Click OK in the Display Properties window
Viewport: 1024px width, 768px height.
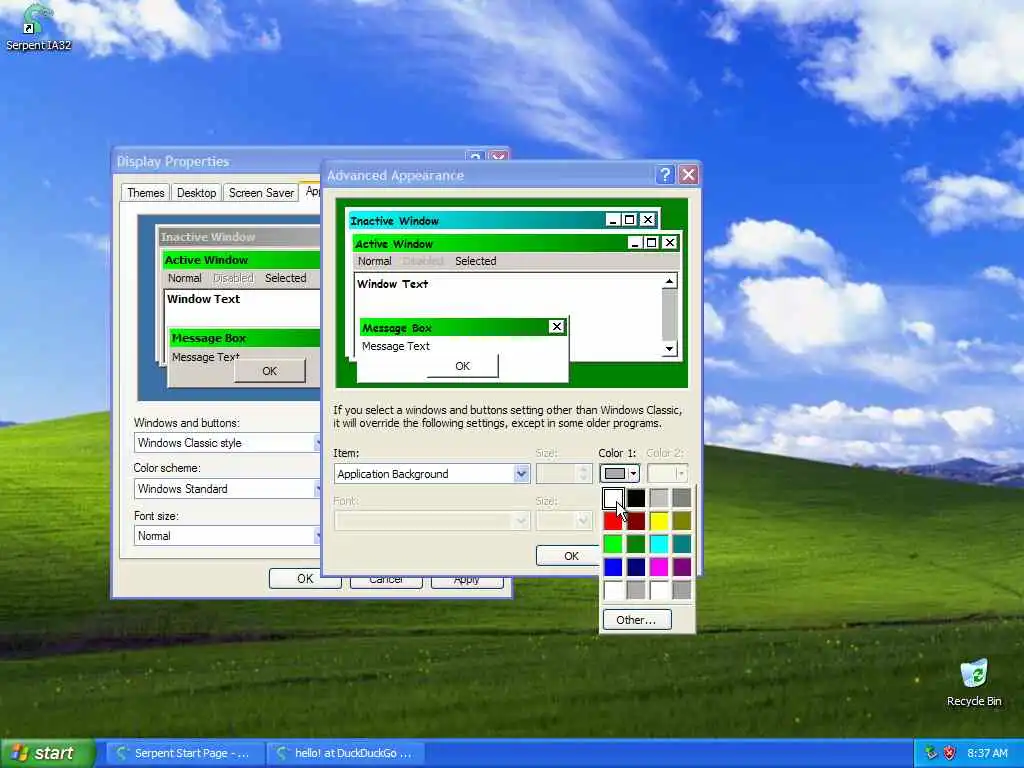tap(305, 579)
